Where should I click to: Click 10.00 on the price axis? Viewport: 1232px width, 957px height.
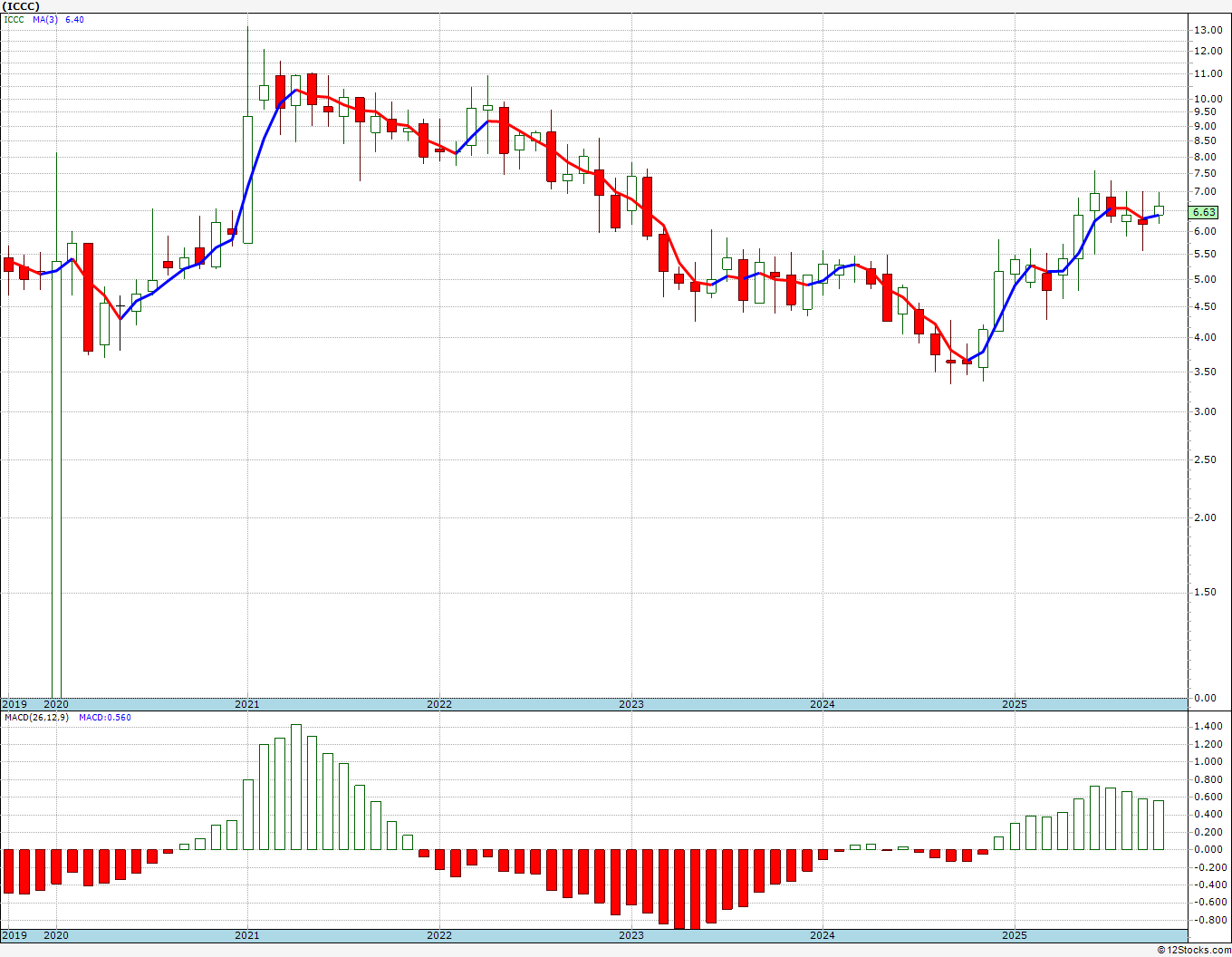click(1208, 99)
